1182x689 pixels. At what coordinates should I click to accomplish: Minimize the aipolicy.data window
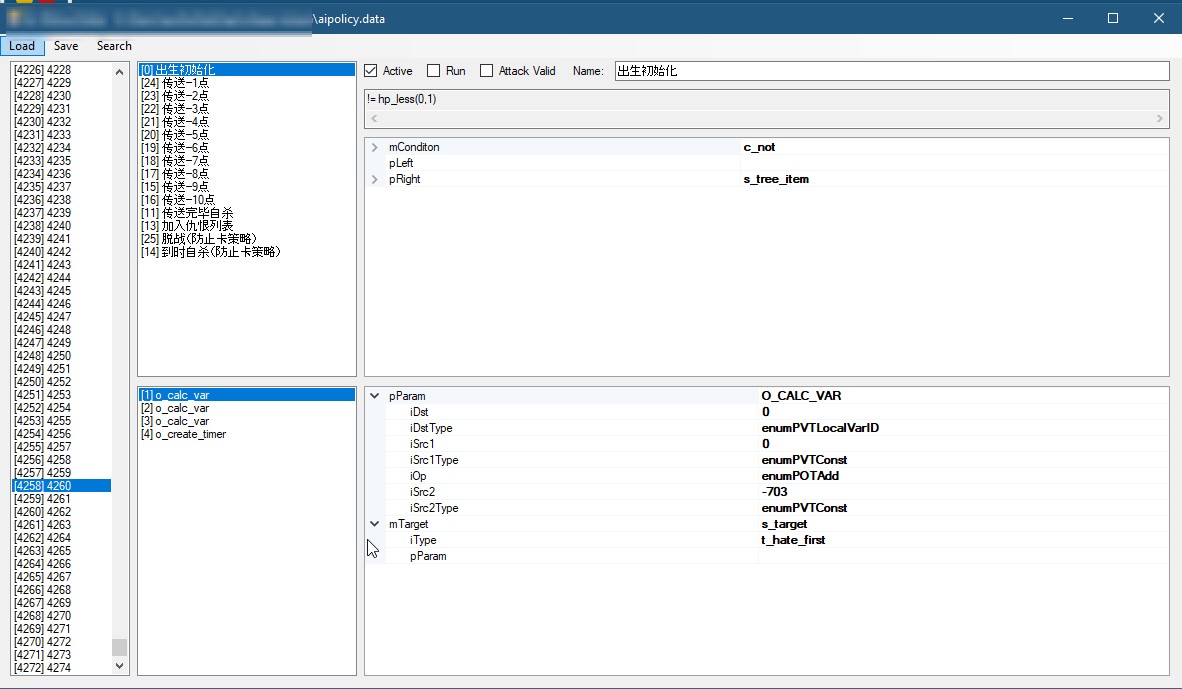(1067, 18)
